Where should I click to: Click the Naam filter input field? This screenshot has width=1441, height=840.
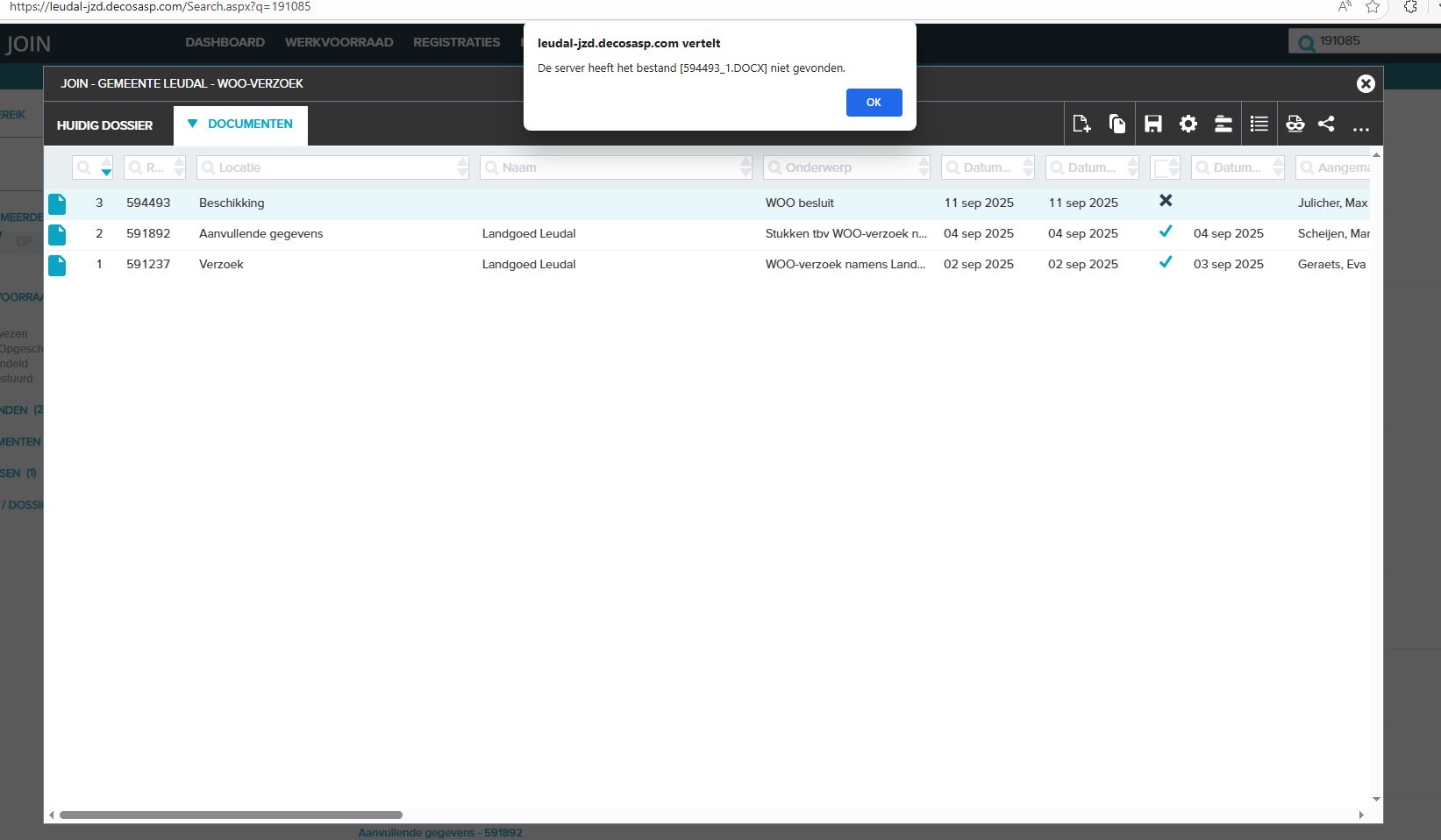point(614,167)
